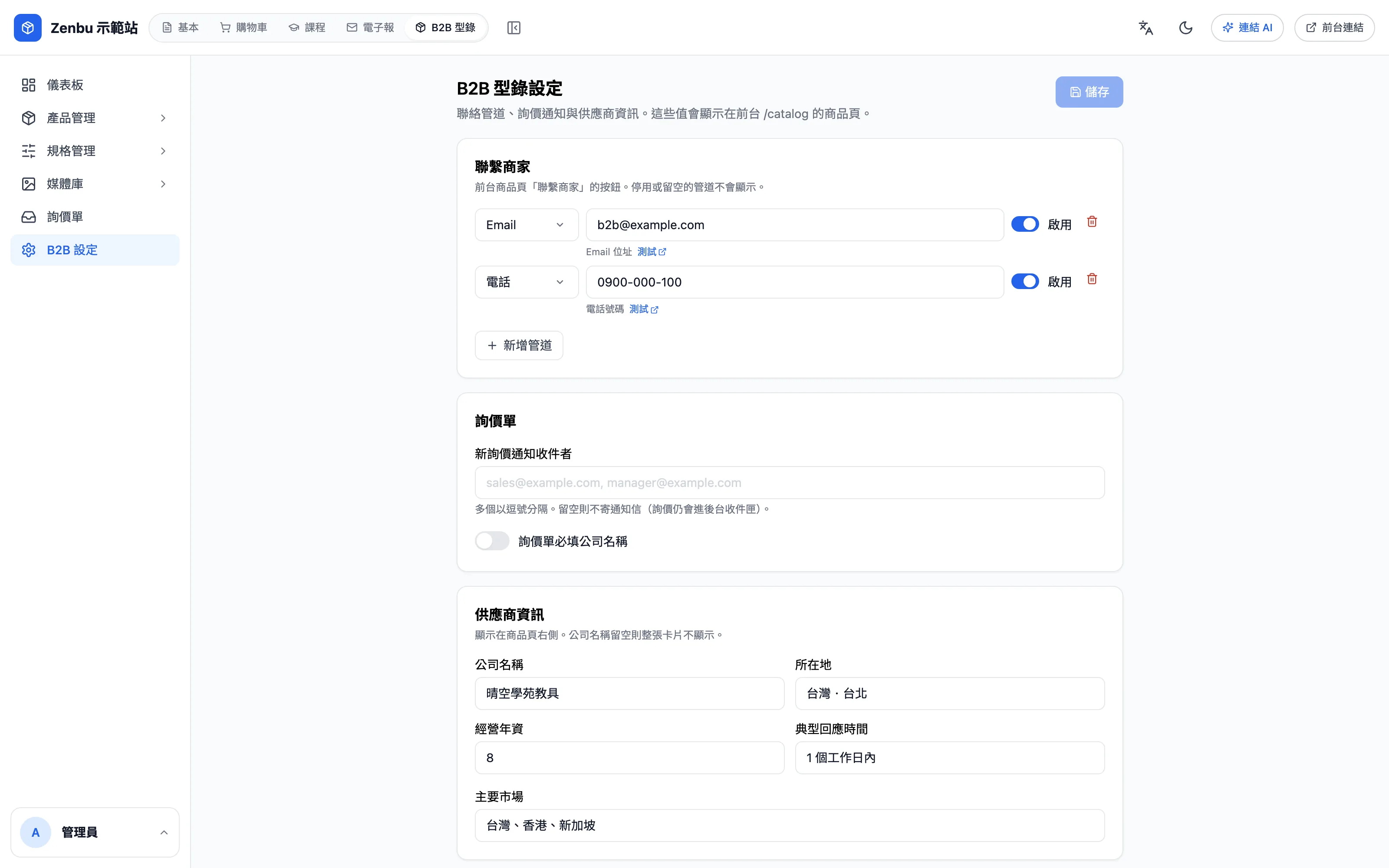
Task: Open the language translation switcher icon
Action: point(1145,27)
